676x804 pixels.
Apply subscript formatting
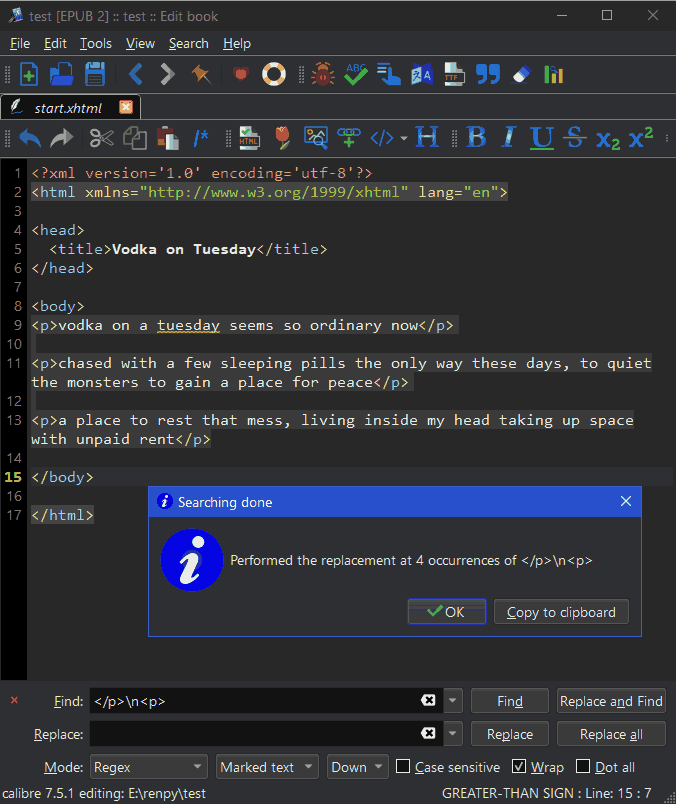(608, 139)
